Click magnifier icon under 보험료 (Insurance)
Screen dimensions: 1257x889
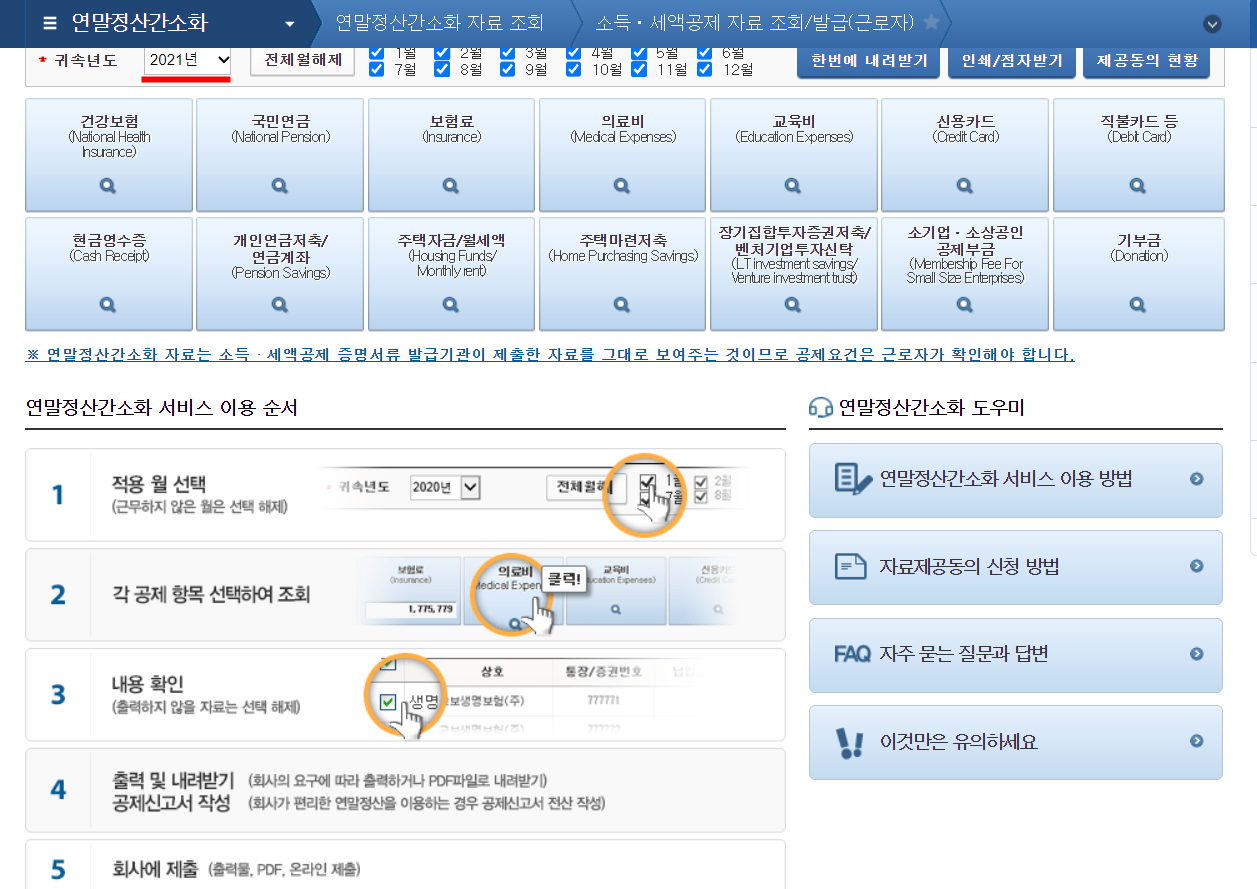[x=451, y=186]
